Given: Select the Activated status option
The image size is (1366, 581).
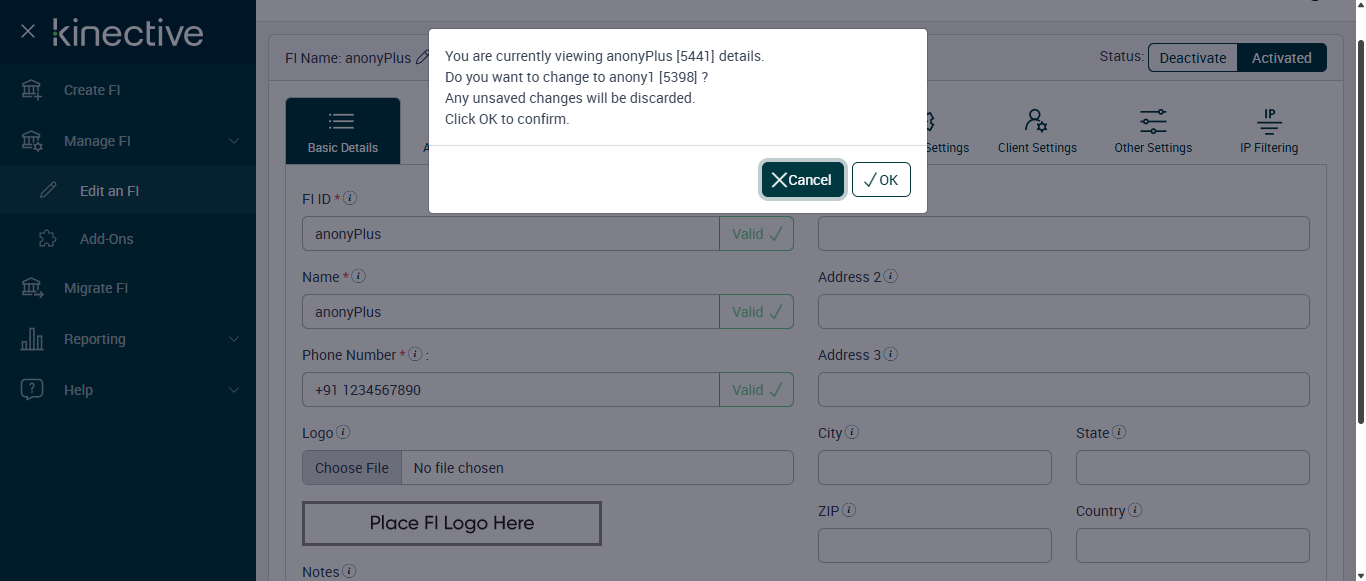Looking at the screenshot, I should (1281, 58).
